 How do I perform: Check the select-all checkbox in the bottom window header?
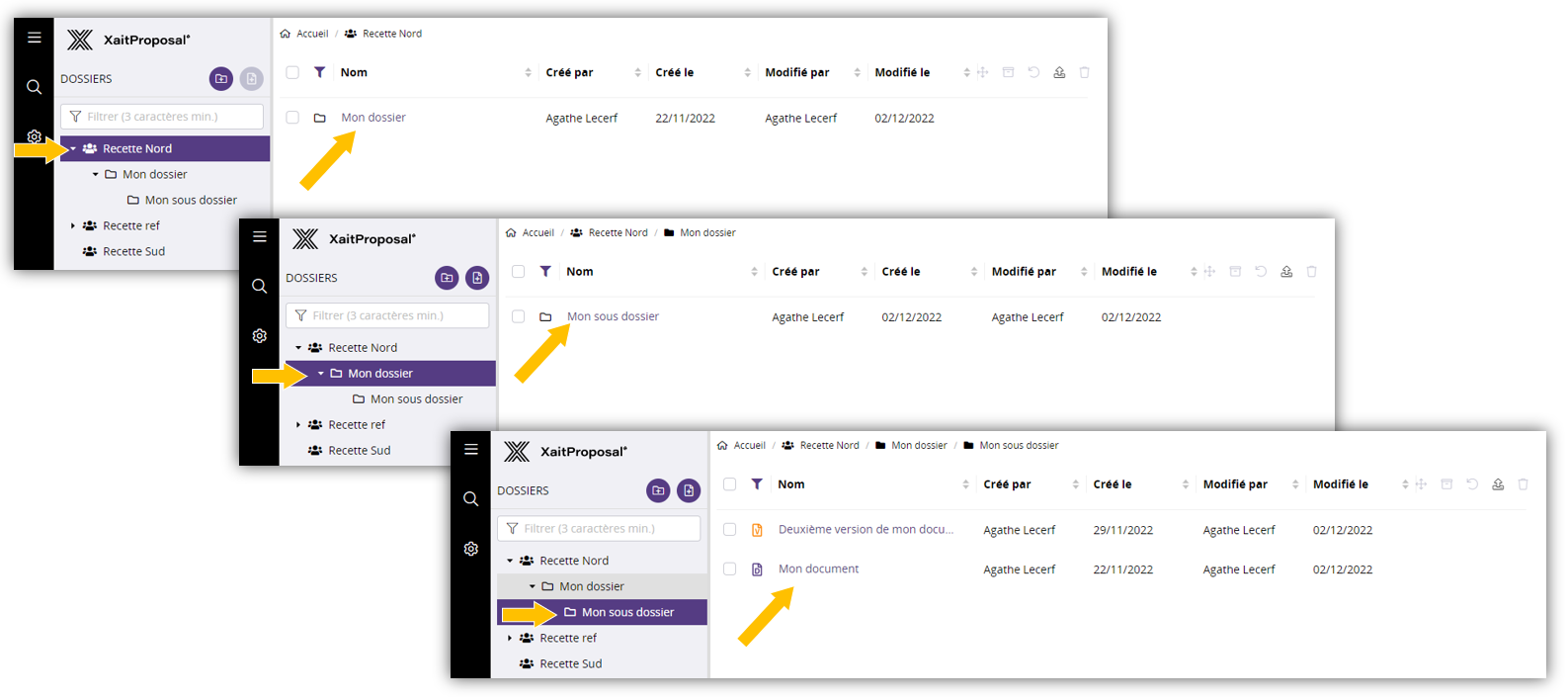pos(730,484)
